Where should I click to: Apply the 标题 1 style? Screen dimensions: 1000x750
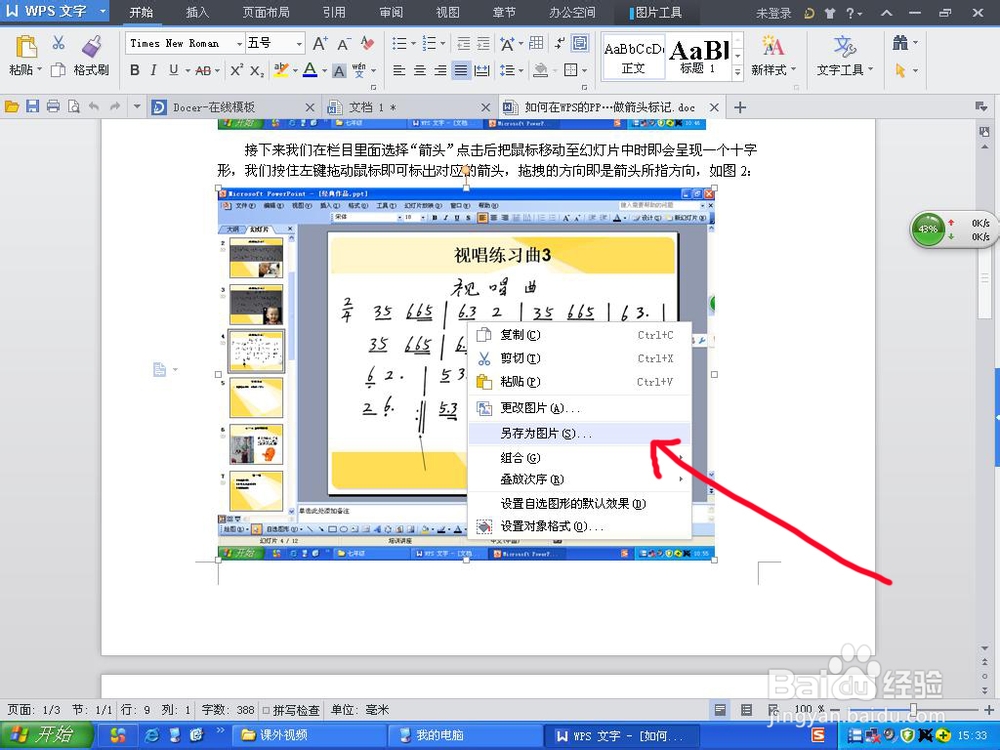tap(701, 55)
